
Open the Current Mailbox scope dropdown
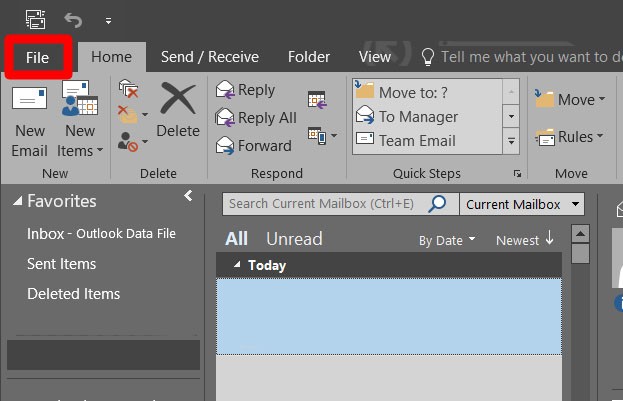[x=522, y=204]
